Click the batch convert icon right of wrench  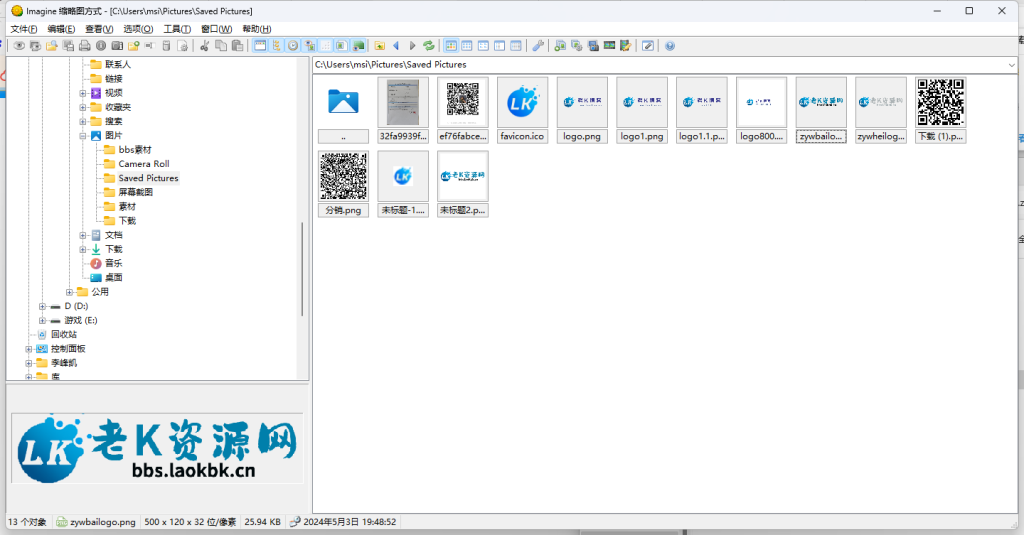point(560,46)
